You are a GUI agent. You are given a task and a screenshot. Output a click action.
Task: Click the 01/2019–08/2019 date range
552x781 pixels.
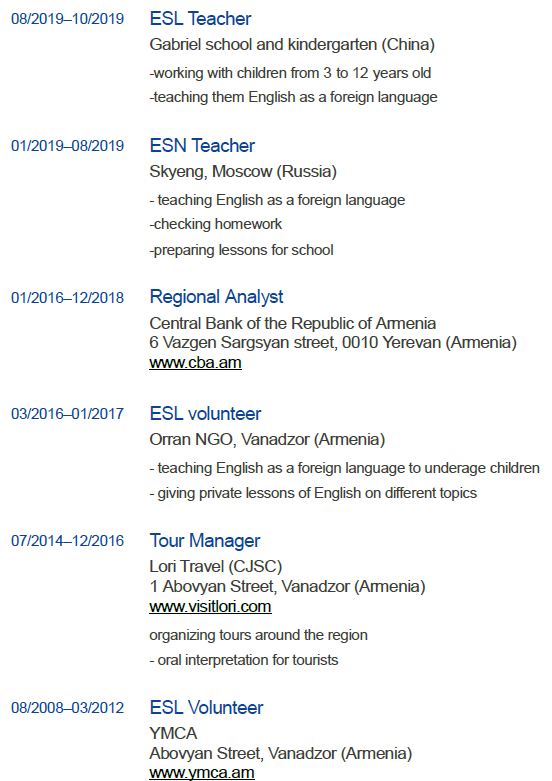pos(68,146)
